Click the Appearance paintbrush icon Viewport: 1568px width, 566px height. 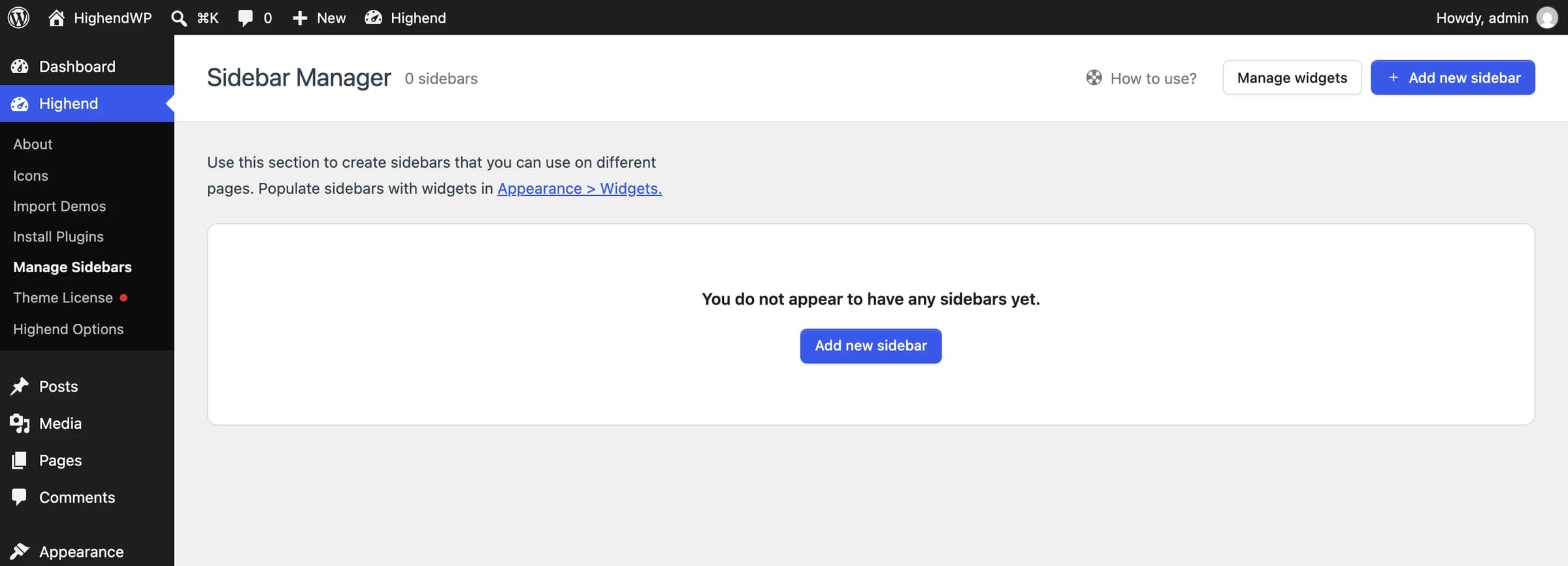(20, 552)
